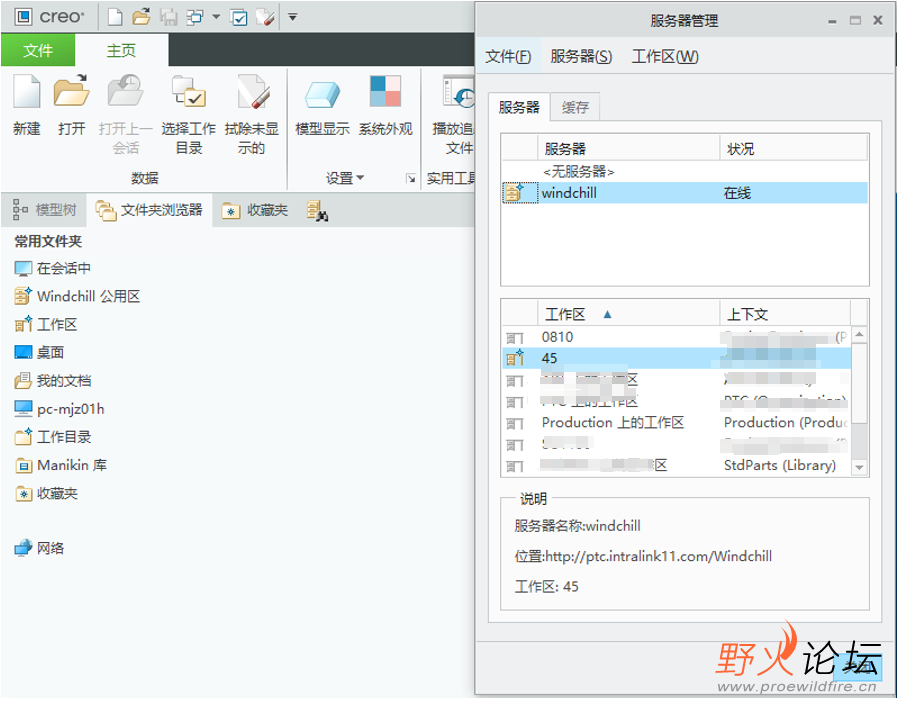Click 打开上一会话 ribbon button
This screenshot has height=703, width=901.
(x=126, y=114)
